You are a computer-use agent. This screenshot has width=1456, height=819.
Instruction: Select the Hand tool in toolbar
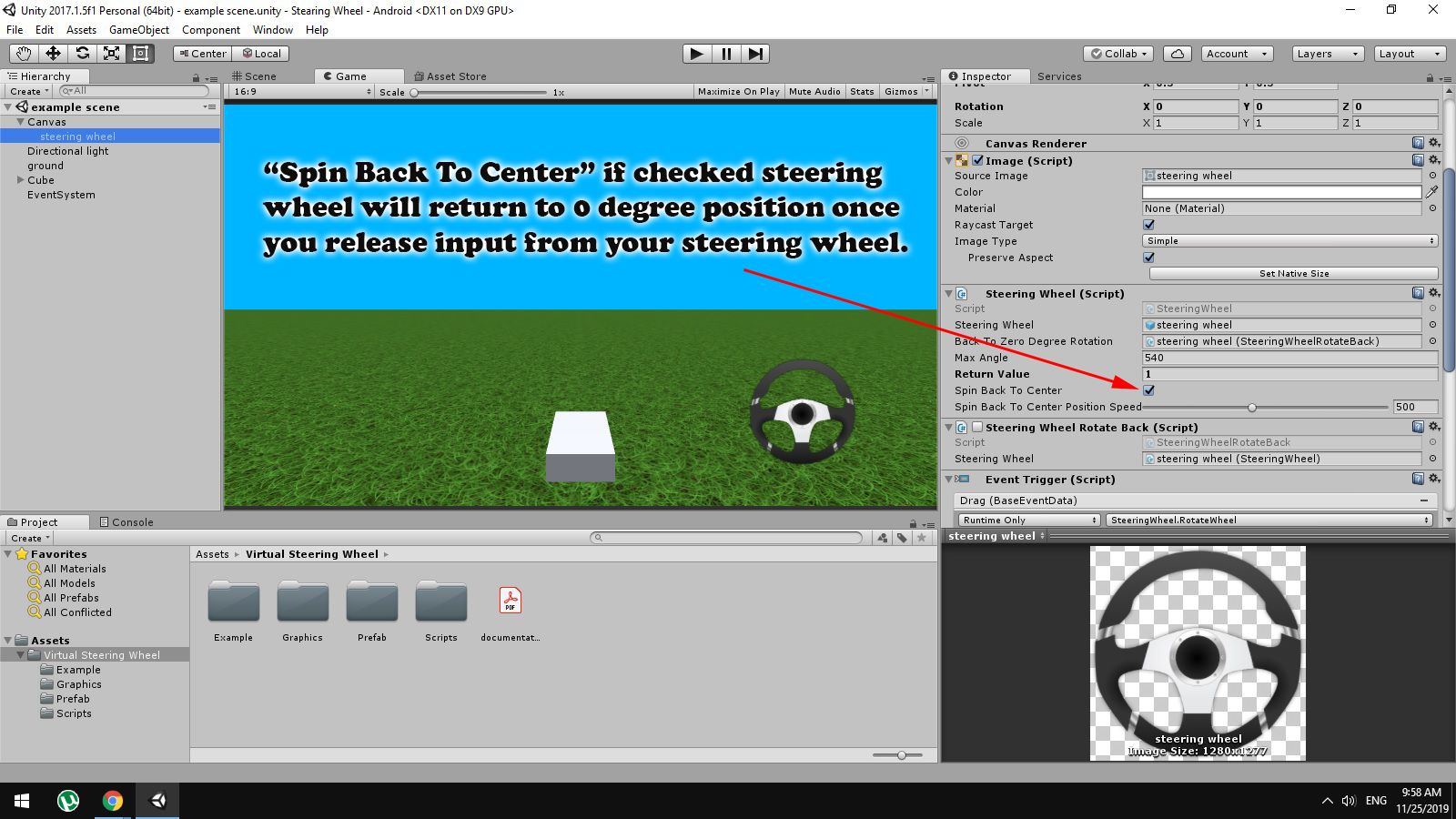point(24,54)
